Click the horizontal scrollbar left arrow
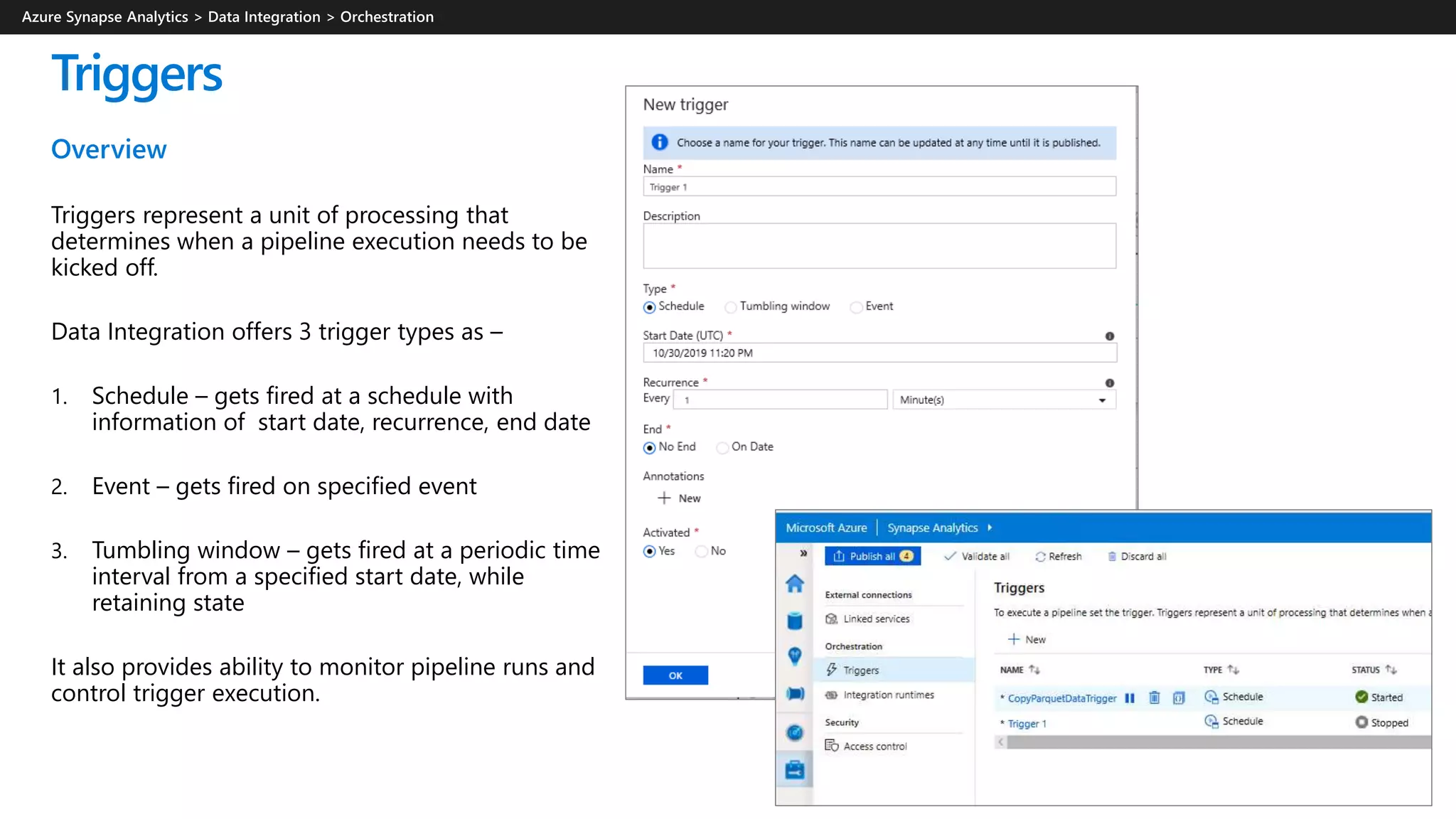 point(1000,742)
